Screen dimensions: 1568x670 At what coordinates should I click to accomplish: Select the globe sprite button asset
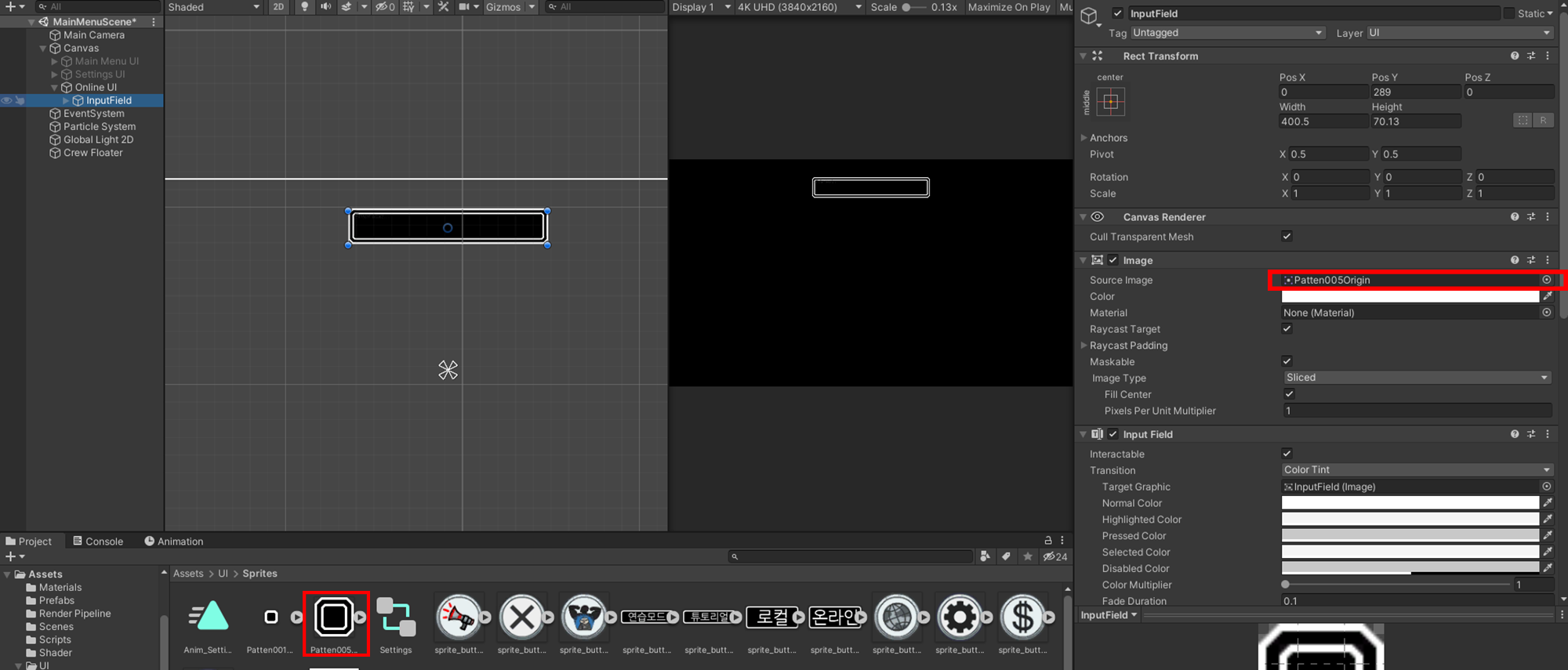click(897, 617)
